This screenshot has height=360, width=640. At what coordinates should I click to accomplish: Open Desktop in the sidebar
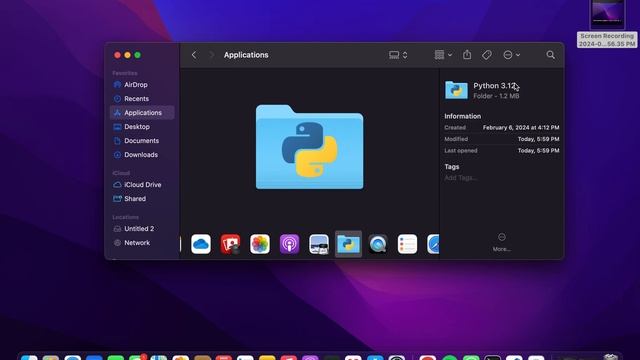click(142, 127)
